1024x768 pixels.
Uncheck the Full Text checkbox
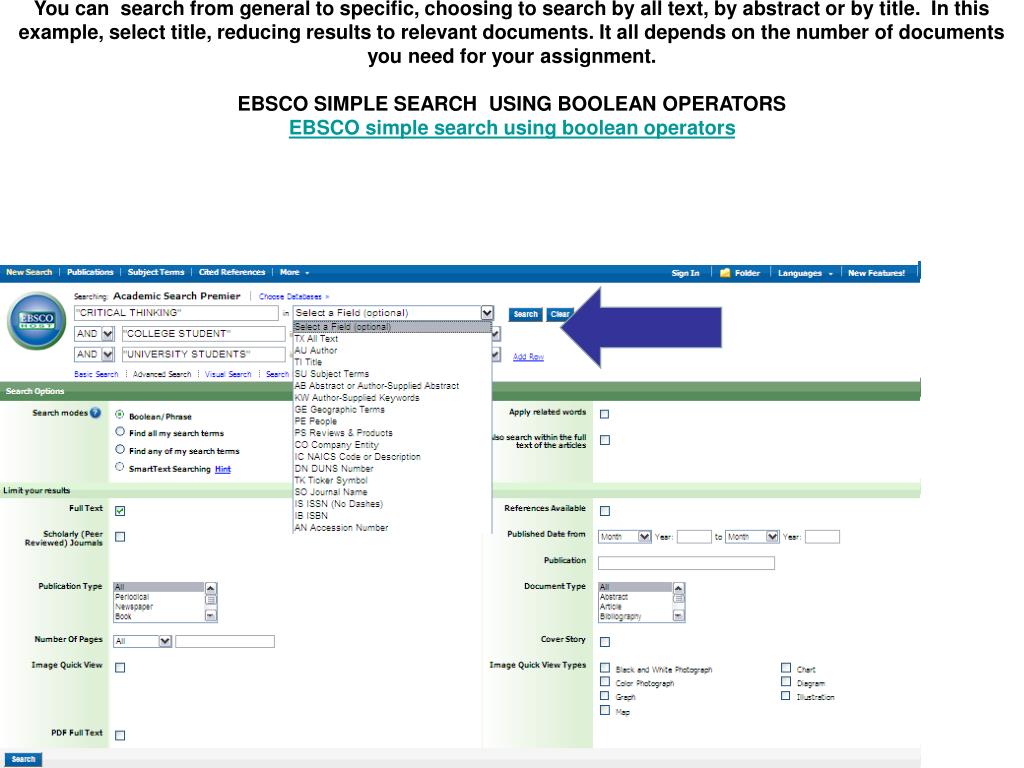[120, 511]
